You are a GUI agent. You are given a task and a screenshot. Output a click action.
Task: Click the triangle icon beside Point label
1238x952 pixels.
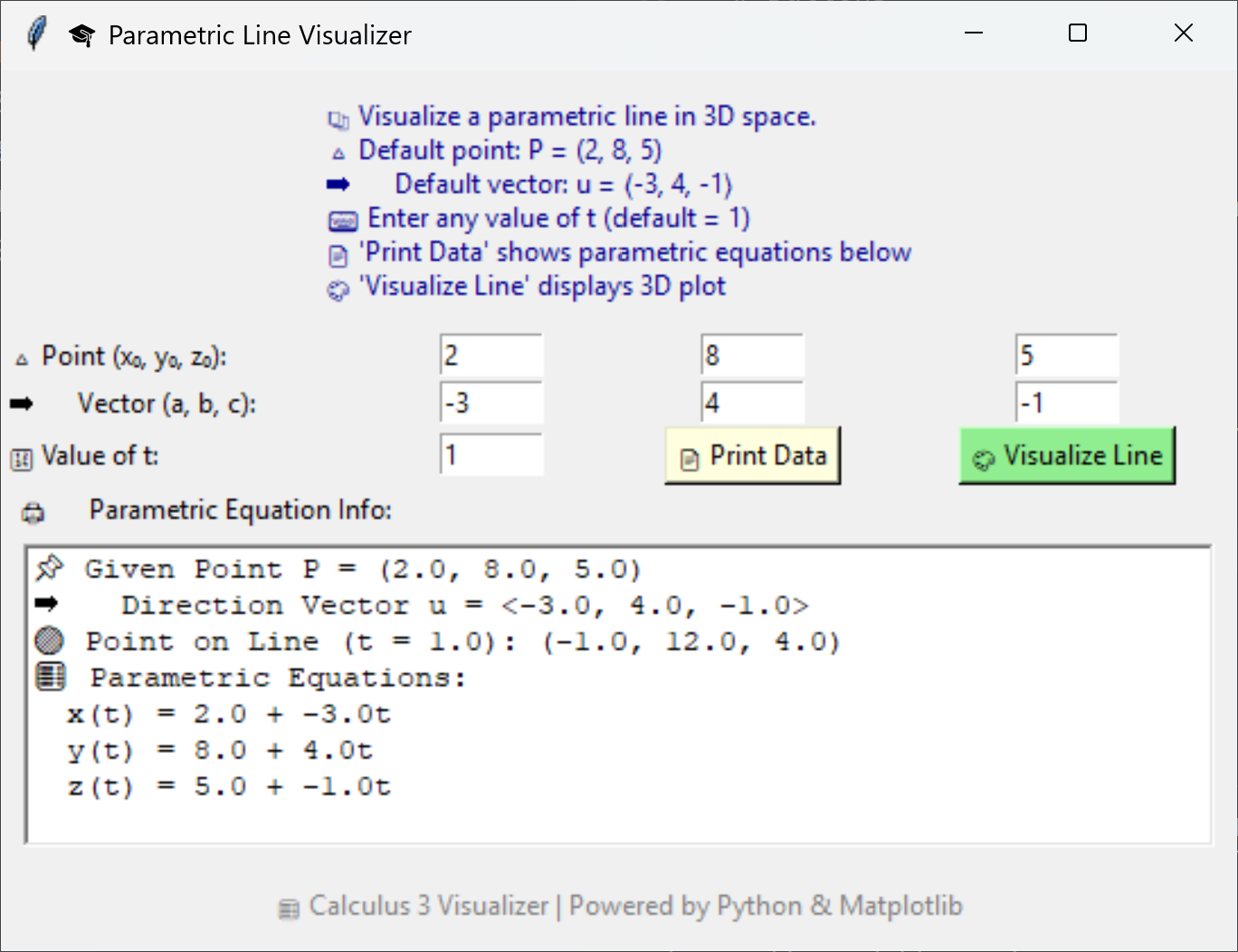click(x=22, y=359)
